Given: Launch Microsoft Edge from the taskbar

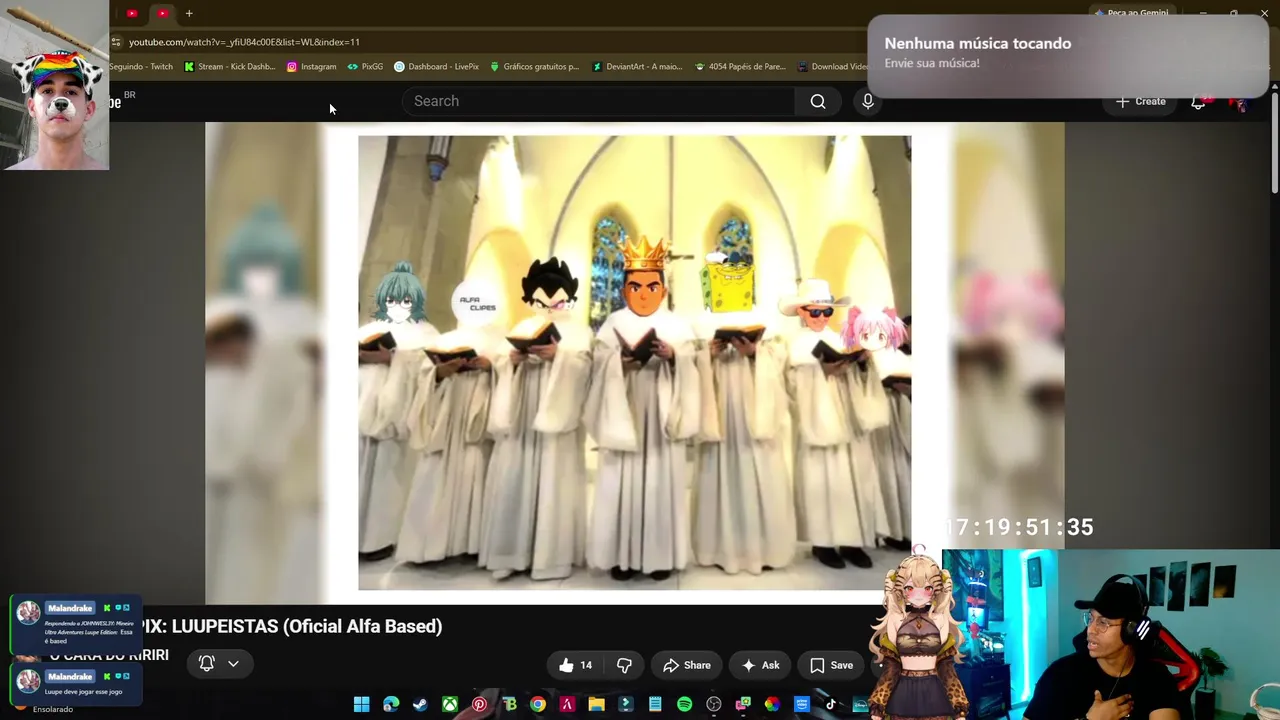Looking at the screenshot, I should [391, 704].
